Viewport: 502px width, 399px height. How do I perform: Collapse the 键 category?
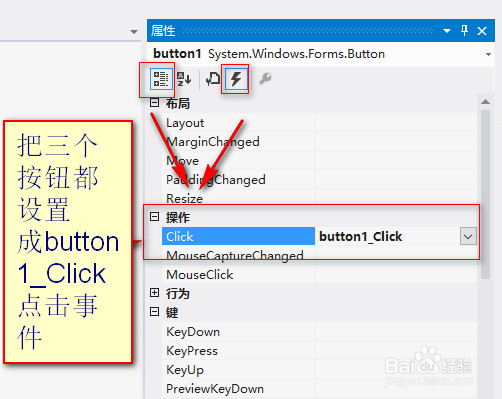tap(154, 312)
